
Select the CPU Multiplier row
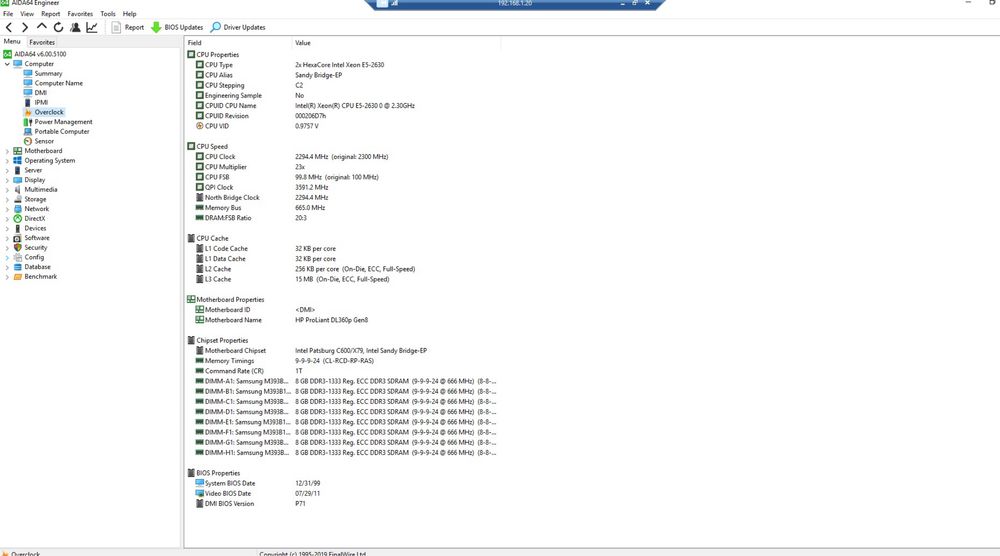tap(343, 167)
